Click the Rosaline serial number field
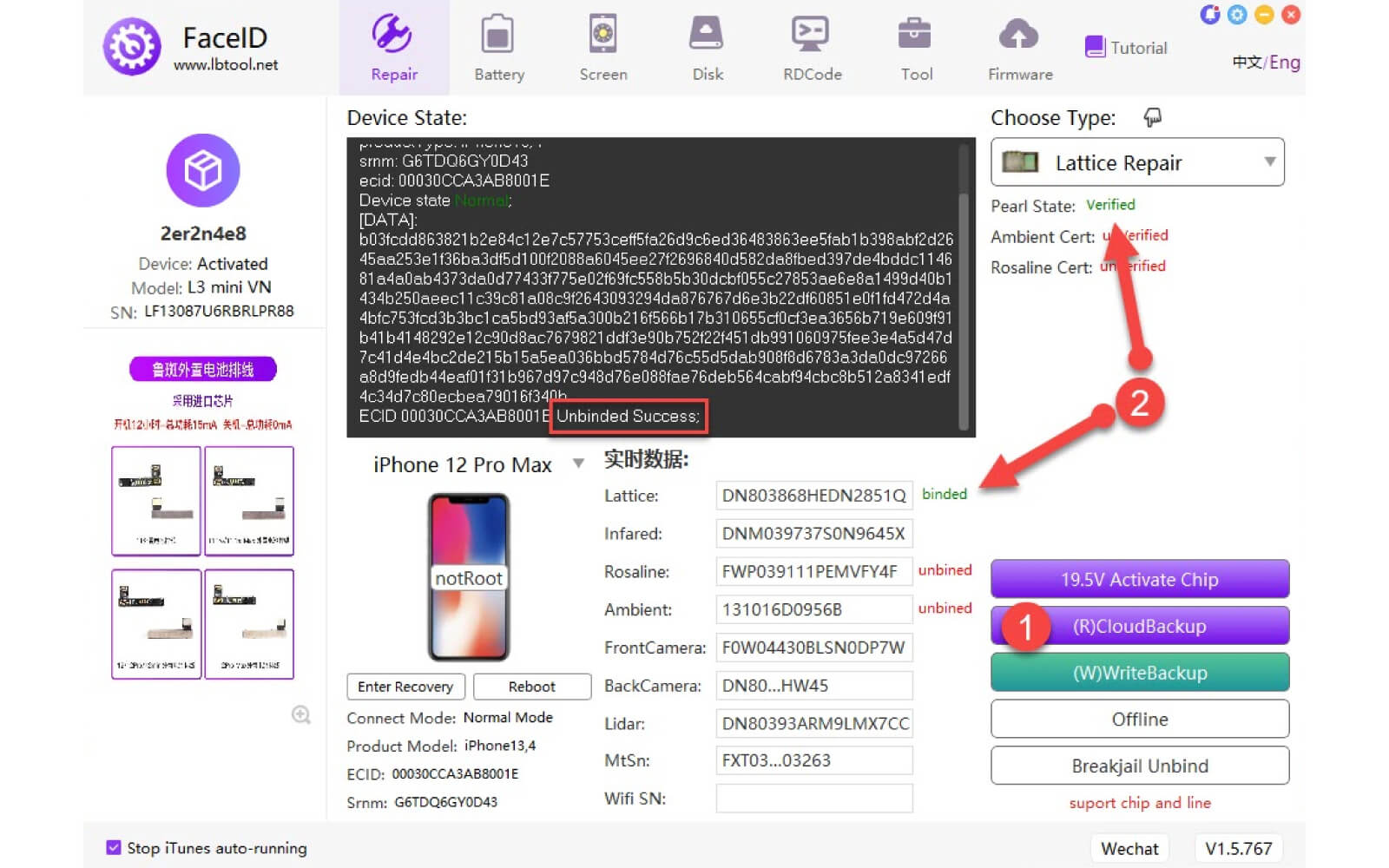 click(814, 572)
